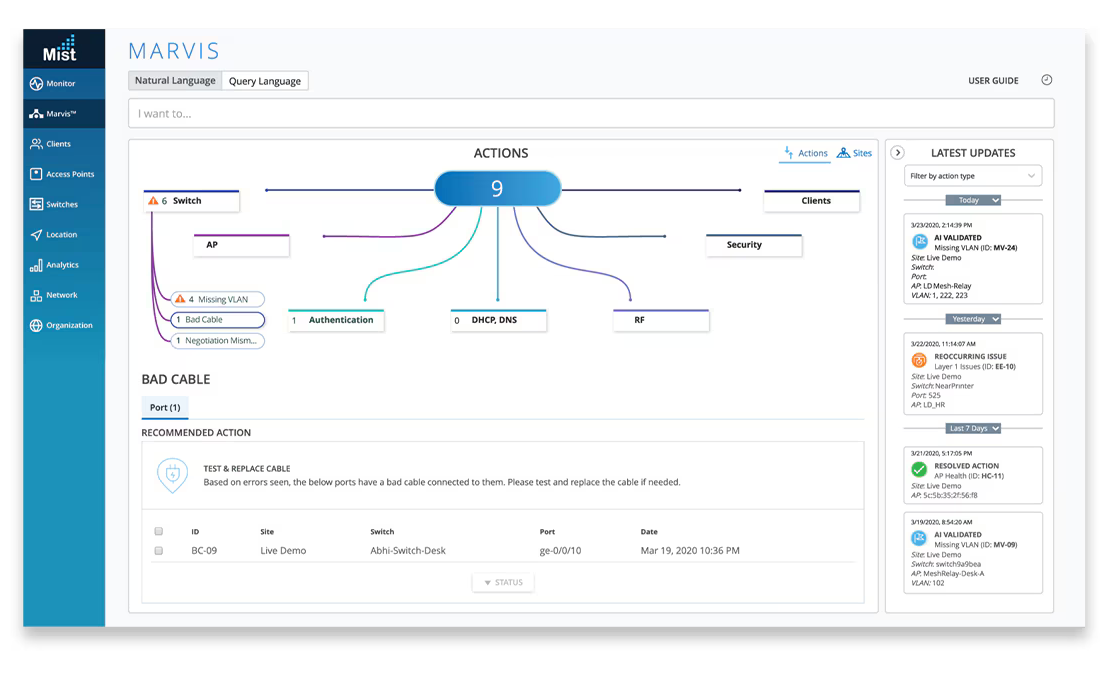Click the Live Demo site cell
1116x673 pixels.
click(283, 551)
